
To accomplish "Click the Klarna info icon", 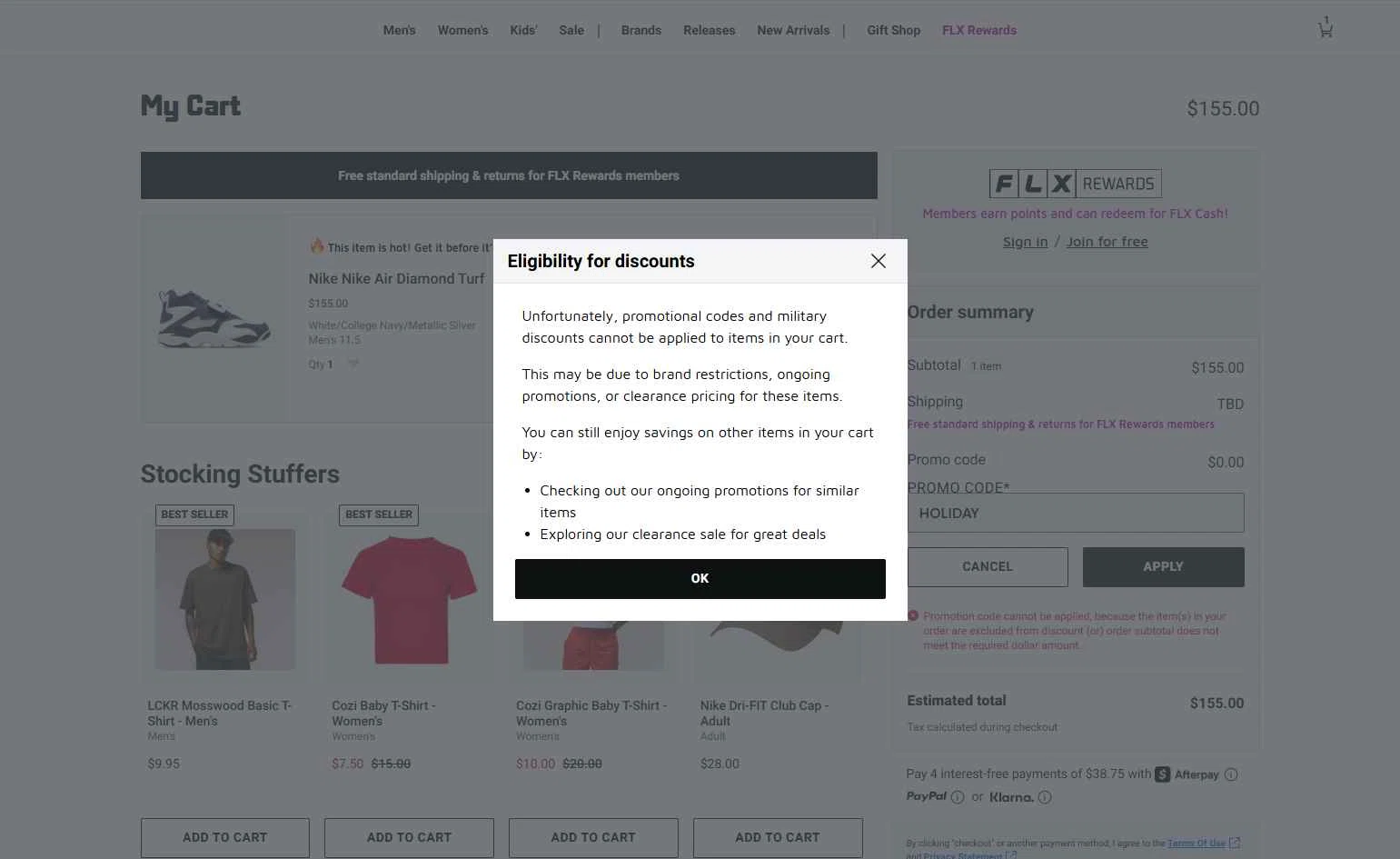I will pos(1045,797).
